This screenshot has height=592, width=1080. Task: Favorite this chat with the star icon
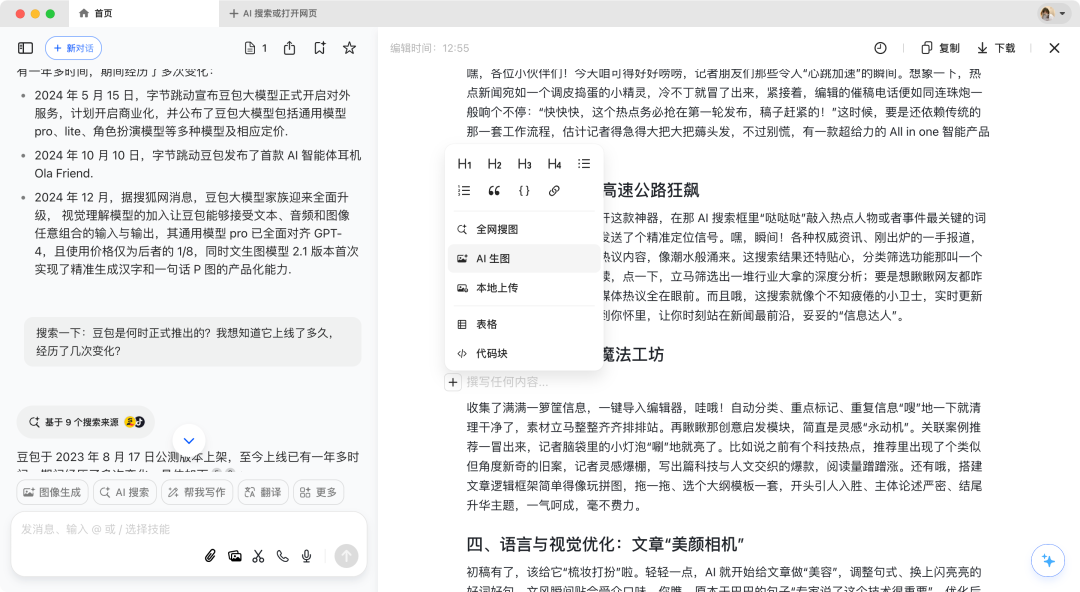pyautogui.click(x=349, y=47)
